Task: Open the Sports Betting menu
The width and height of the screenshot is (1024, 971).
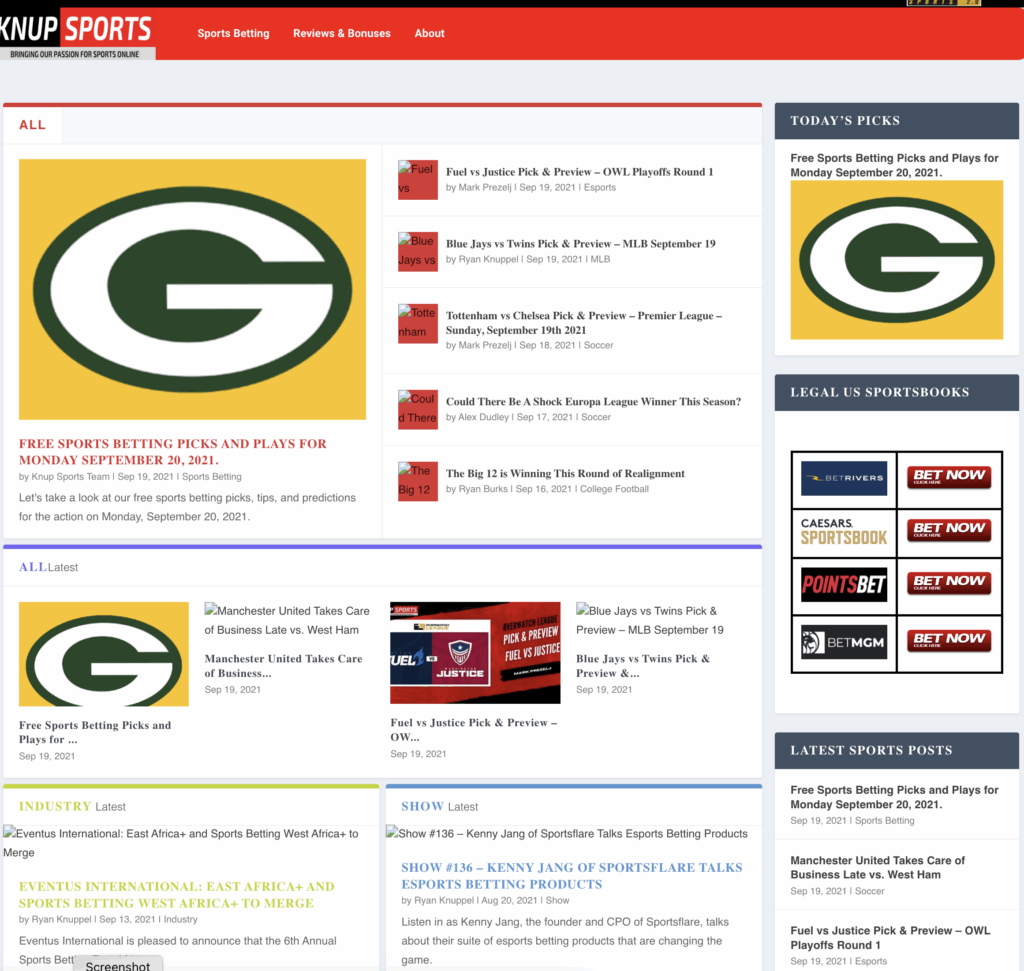Action: 233,33
